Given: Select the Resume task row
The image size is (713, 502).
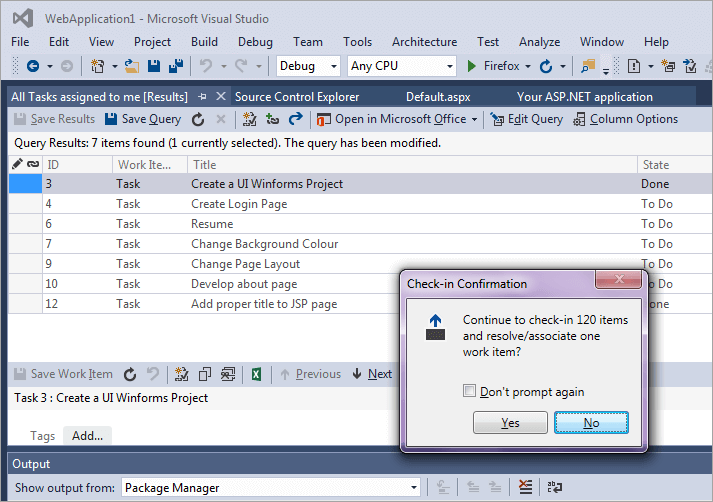Looking at the screenshot, I should (x=361, y=224).
